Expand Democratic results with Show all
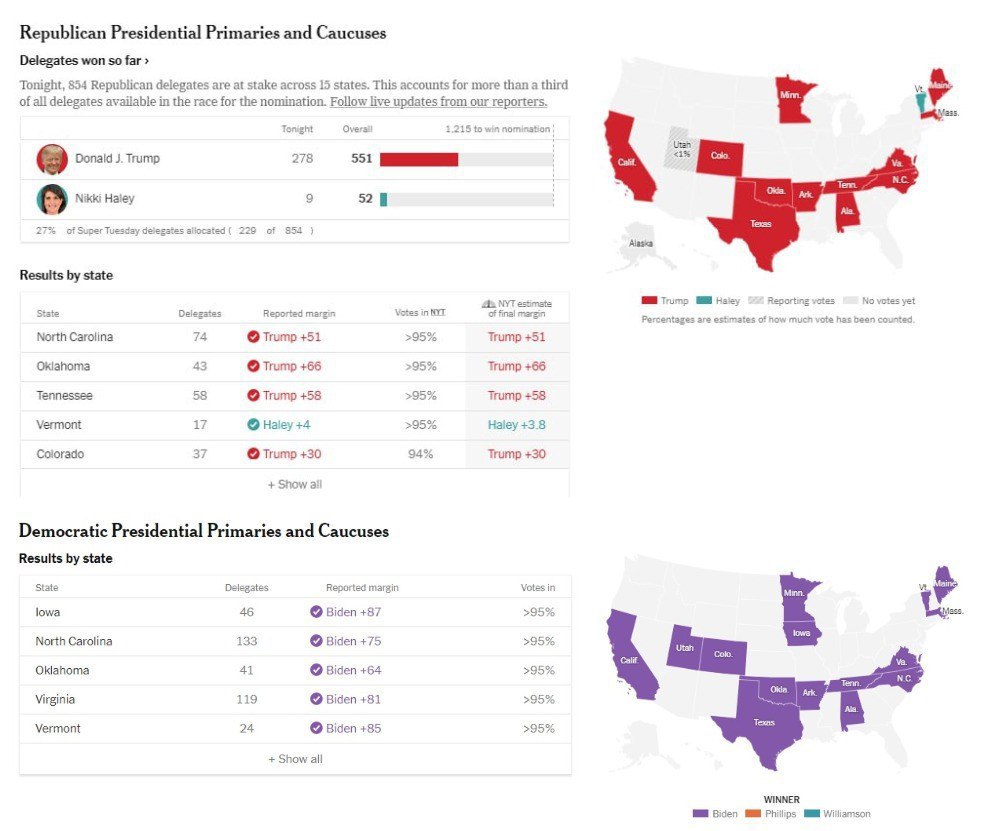Screen dimensions: 995x831 [294, 759]
